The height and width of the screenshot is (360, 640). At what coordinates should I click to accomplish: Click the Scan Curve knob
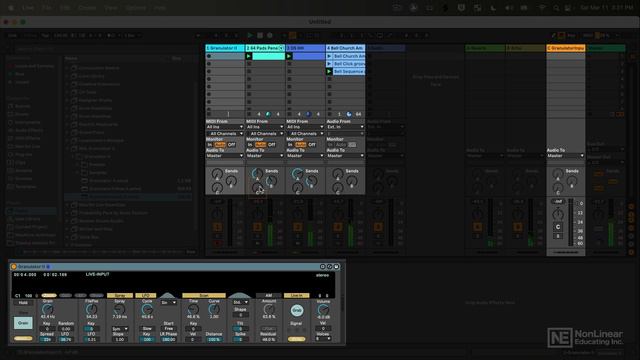[x=214, y=309]
